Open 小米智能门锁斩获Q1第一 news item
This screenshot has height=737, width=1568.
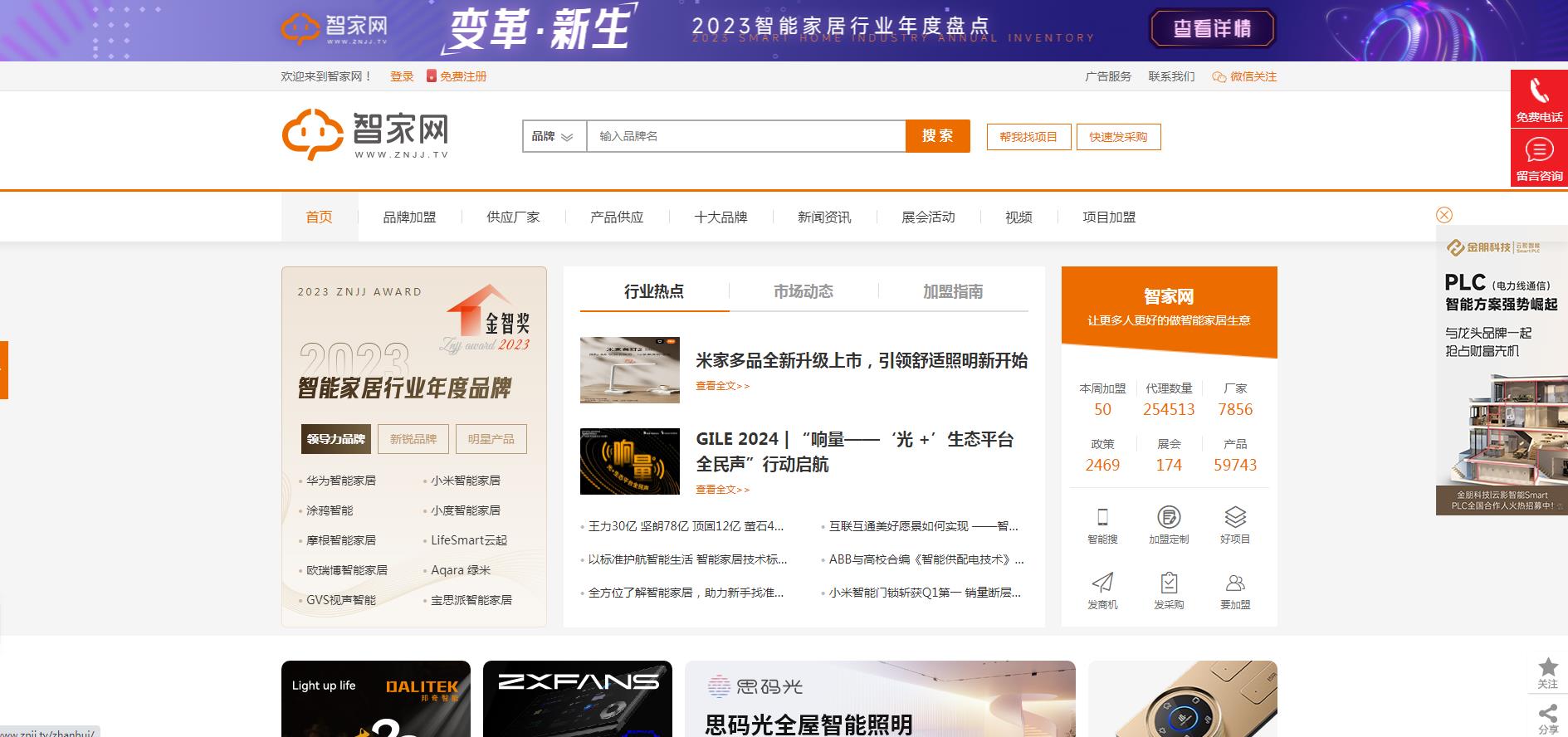(925, 593)
